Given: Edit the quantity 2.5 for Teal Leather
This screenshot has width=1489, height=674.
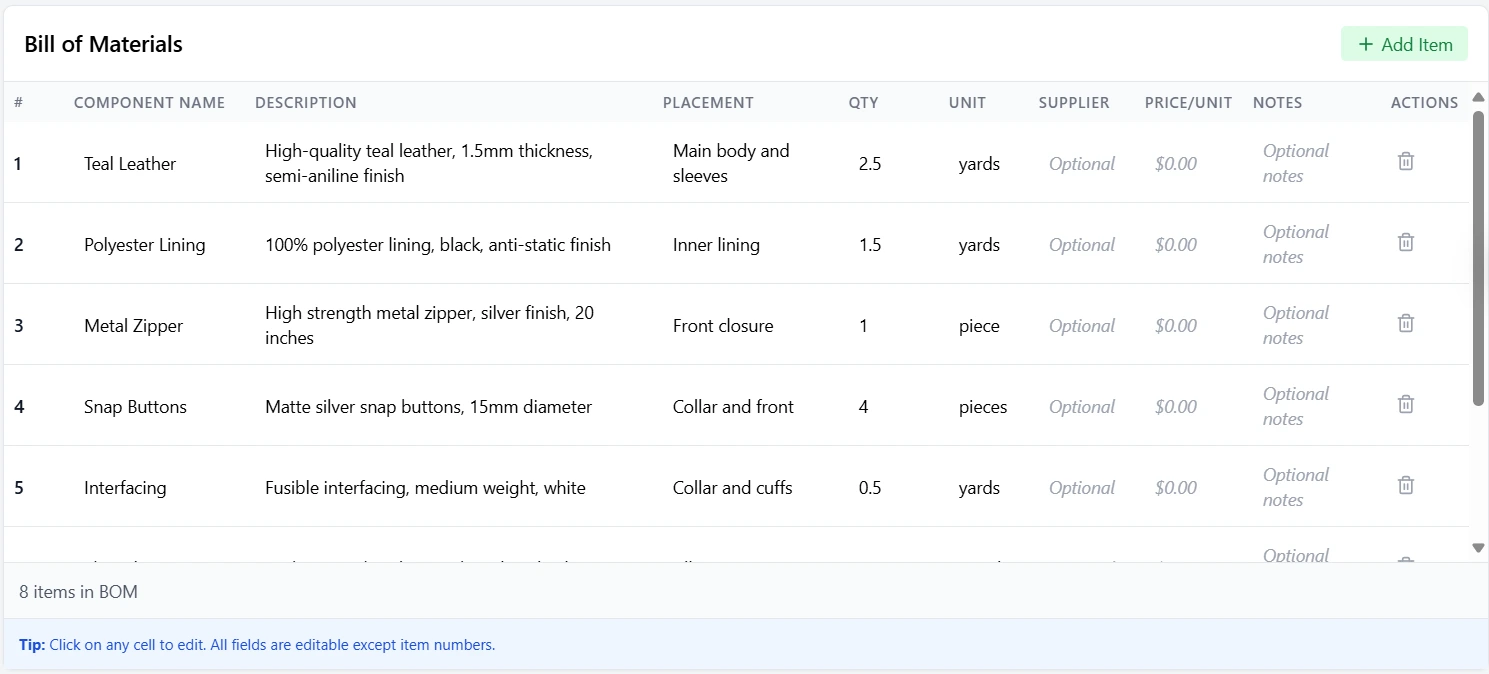Looking at the screenshot, I should 869,163.
